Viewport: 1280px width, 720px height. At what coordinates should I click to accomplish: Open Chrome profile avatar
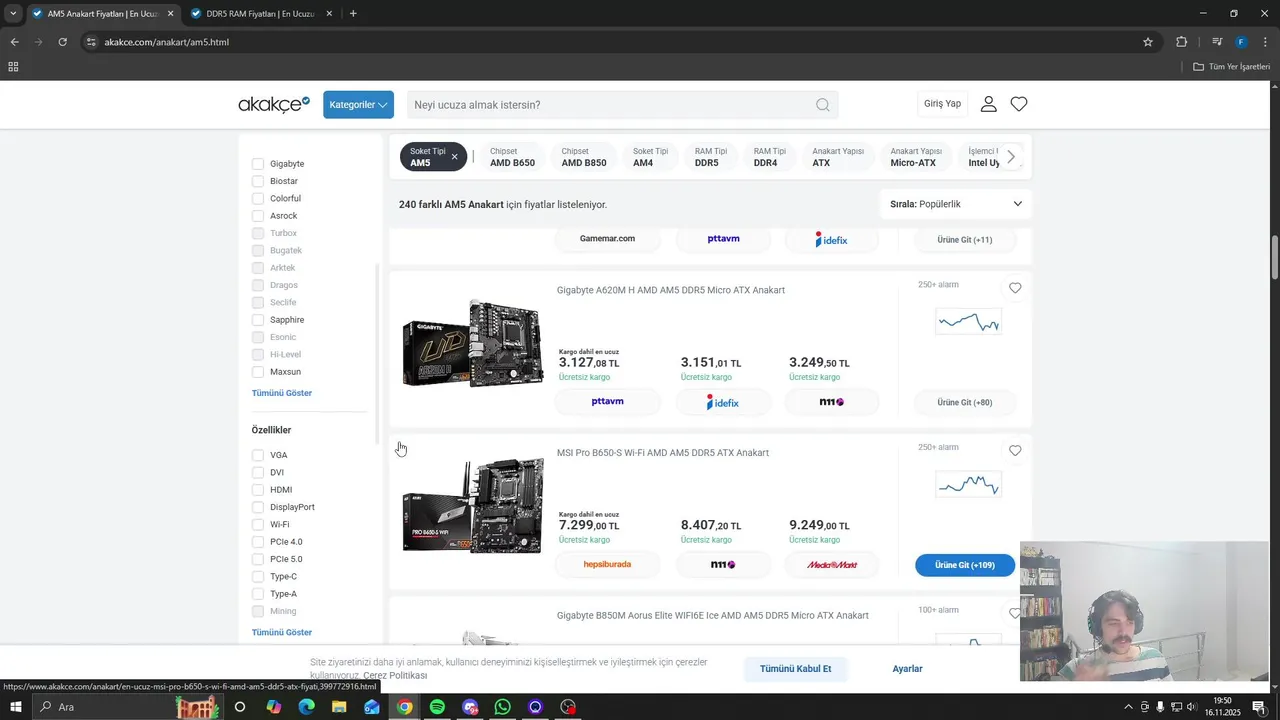tap(1241, 42)
